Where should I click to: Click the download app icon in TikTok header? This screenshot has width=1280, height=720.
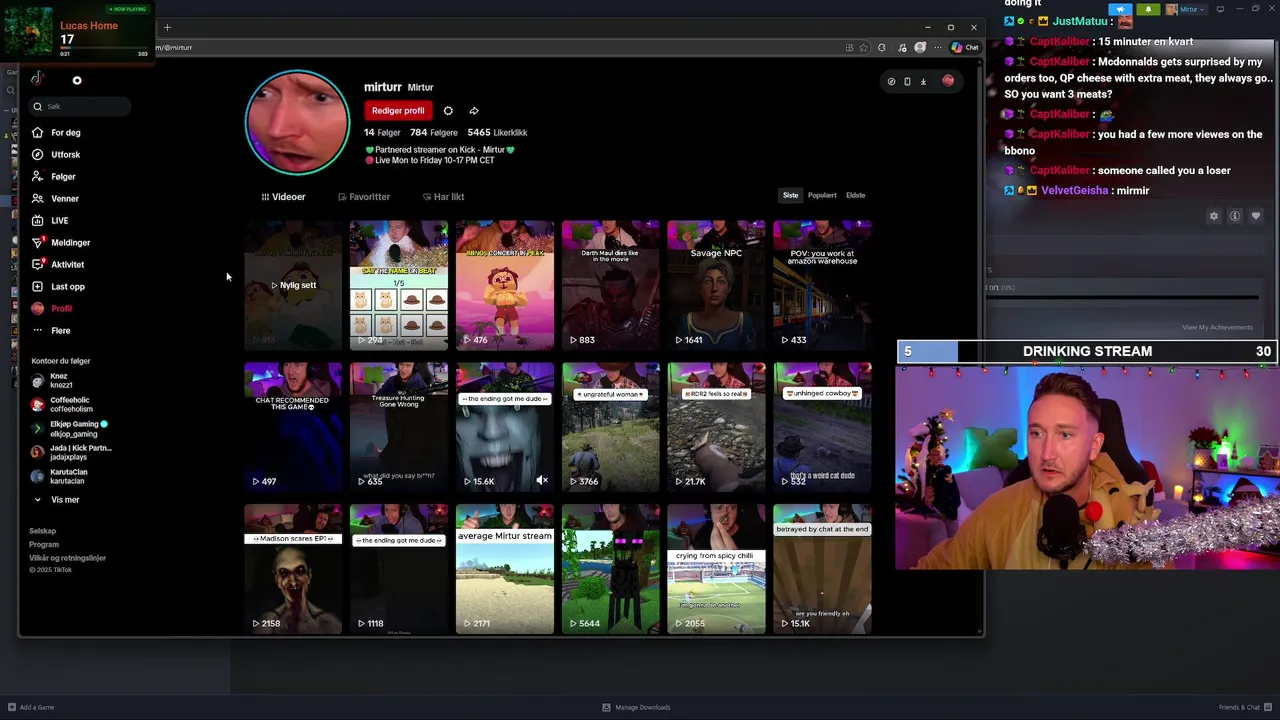(x=923, y=81)
